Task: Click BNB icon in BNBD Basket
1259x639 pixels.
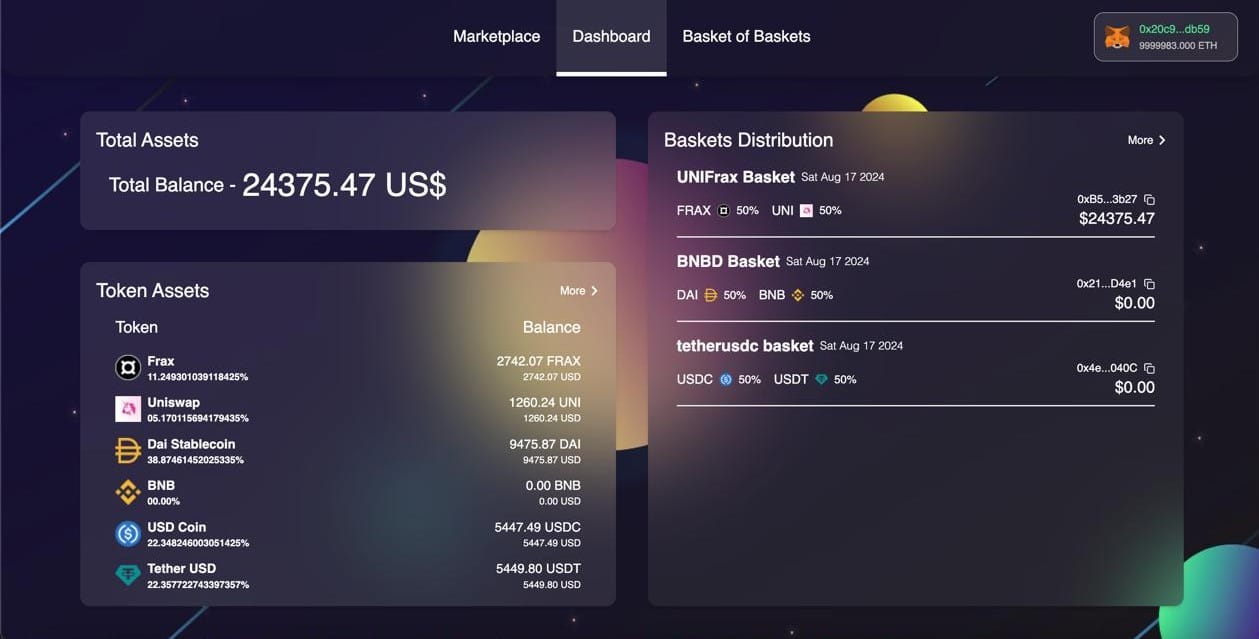Action: click(798, 295)
